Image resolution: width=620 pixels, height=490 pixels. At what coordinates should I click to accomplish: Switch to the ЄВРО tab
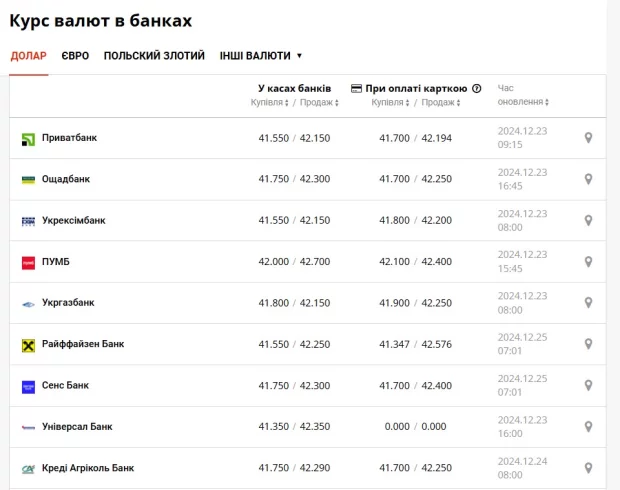click(75, 56)
